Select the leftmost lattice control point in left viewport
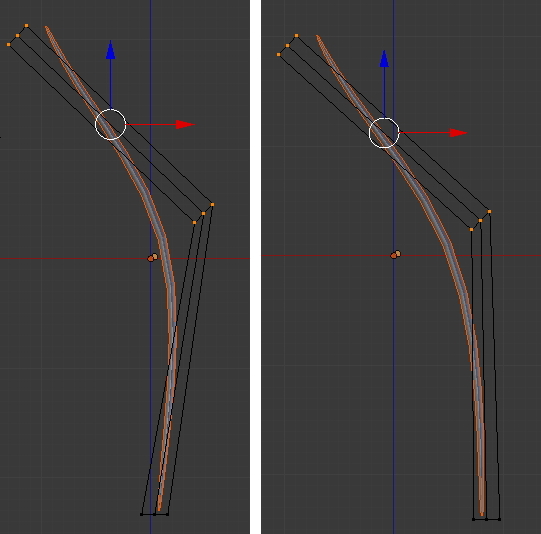 [9, 44]
